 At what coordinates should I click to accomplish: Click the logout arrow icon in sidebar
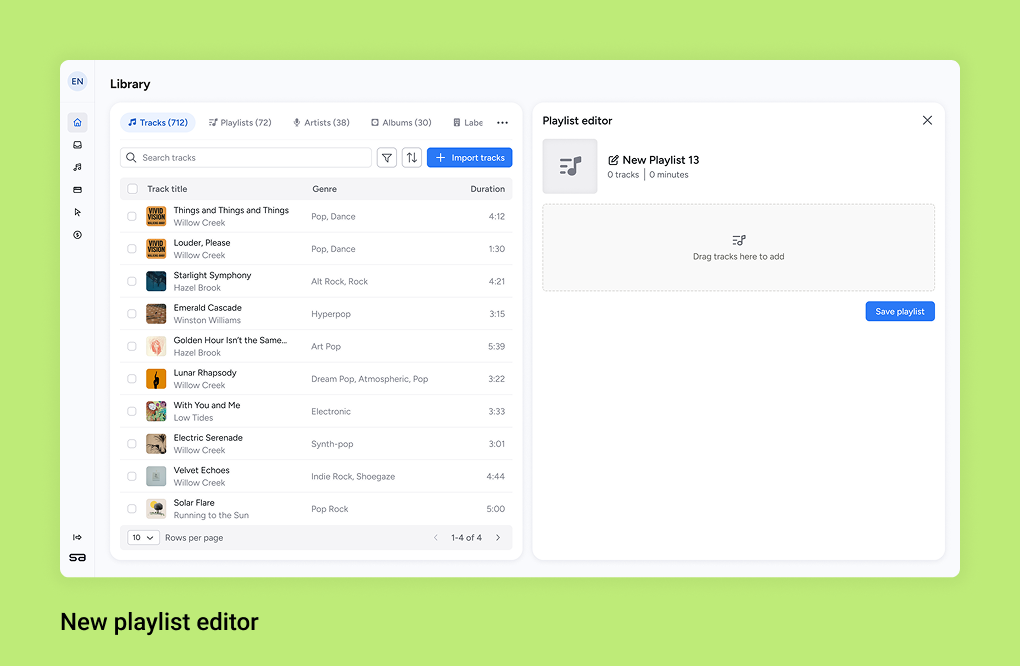tap(77, 537)
